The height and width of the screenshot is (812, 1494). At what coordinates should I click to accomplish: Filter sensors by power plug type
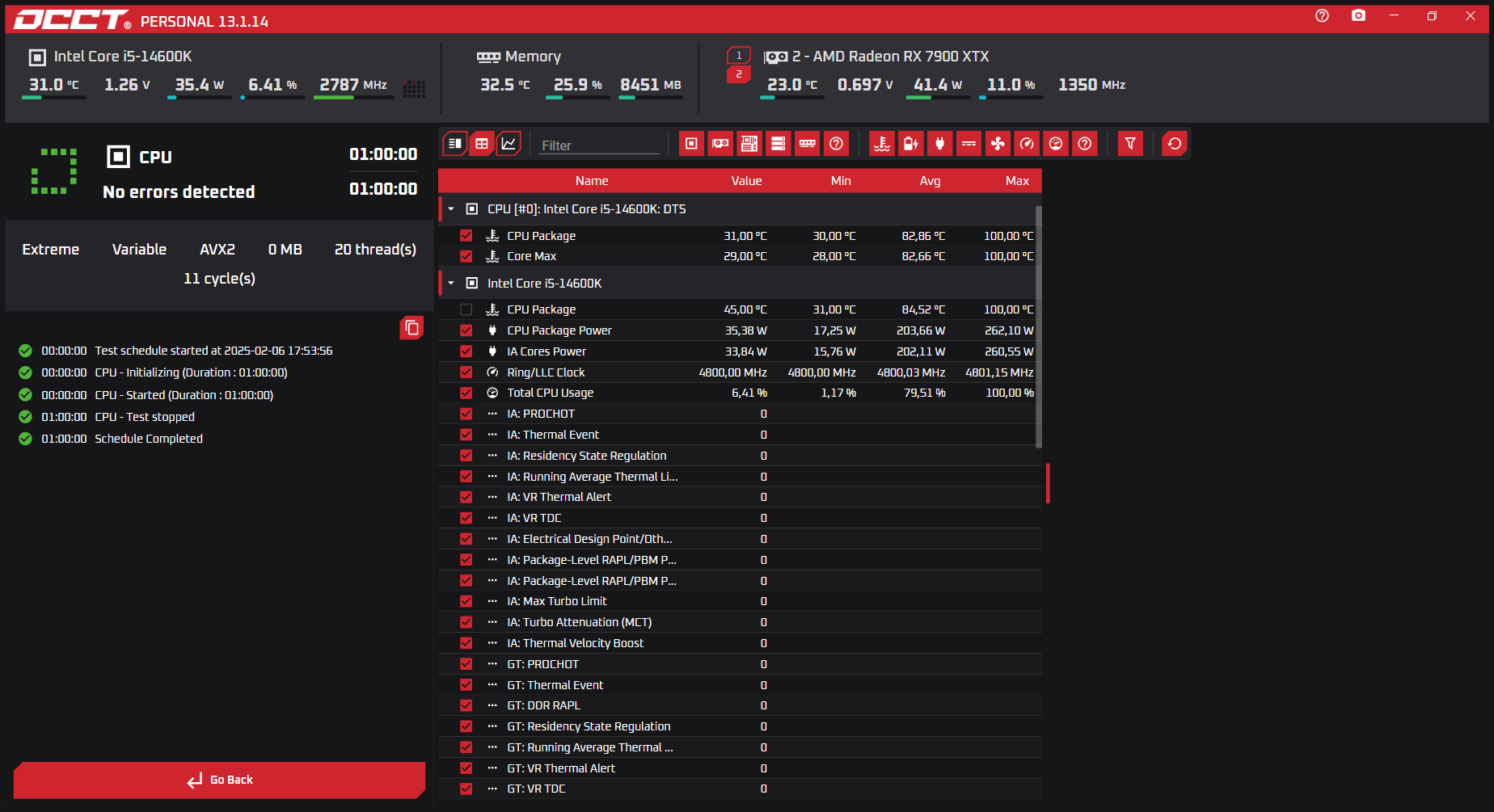pos(940,144)
